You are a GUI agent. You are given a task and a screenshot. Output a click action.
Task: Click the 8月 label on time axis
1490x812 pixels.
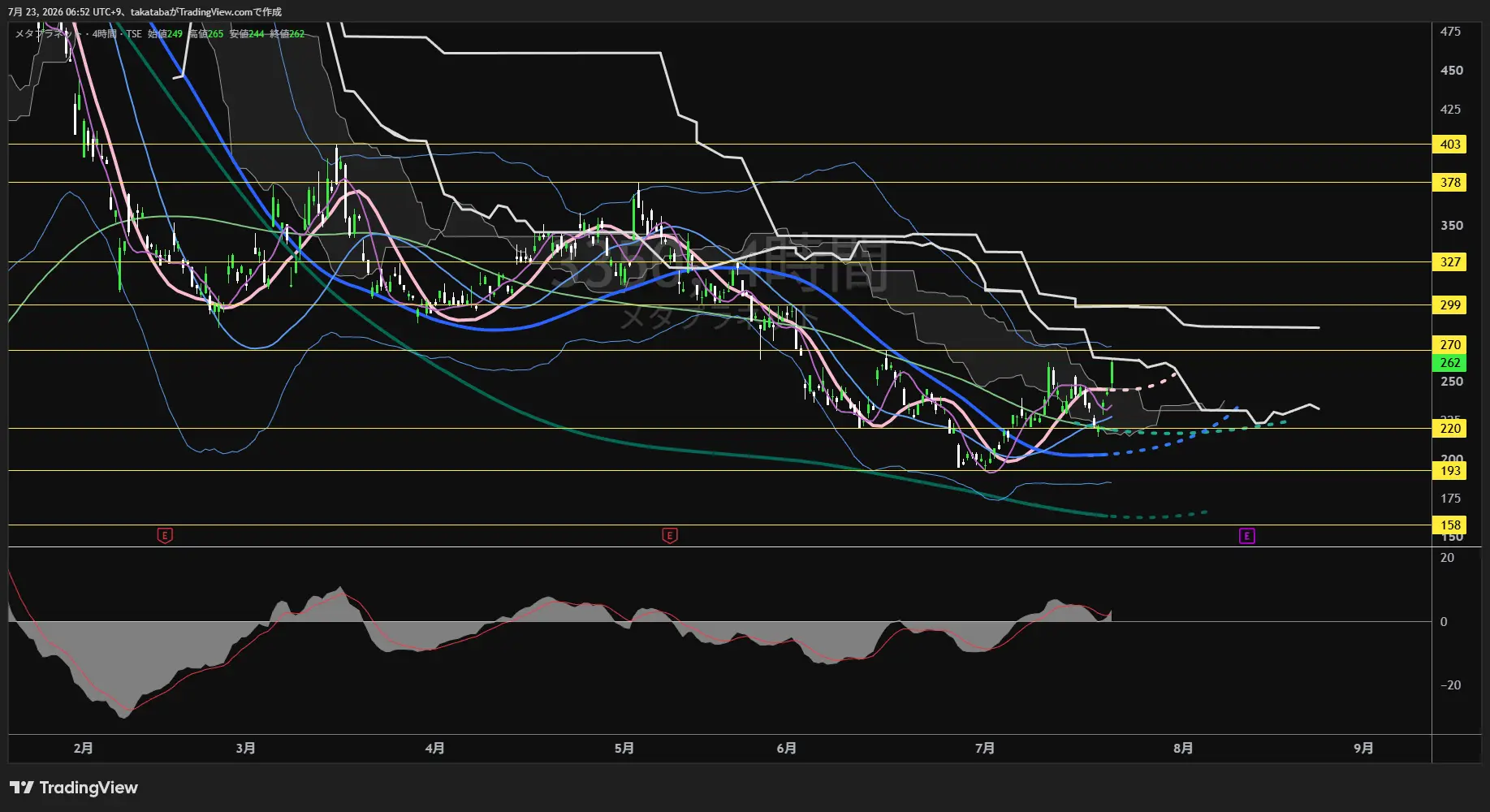(x=1183, y=748)
